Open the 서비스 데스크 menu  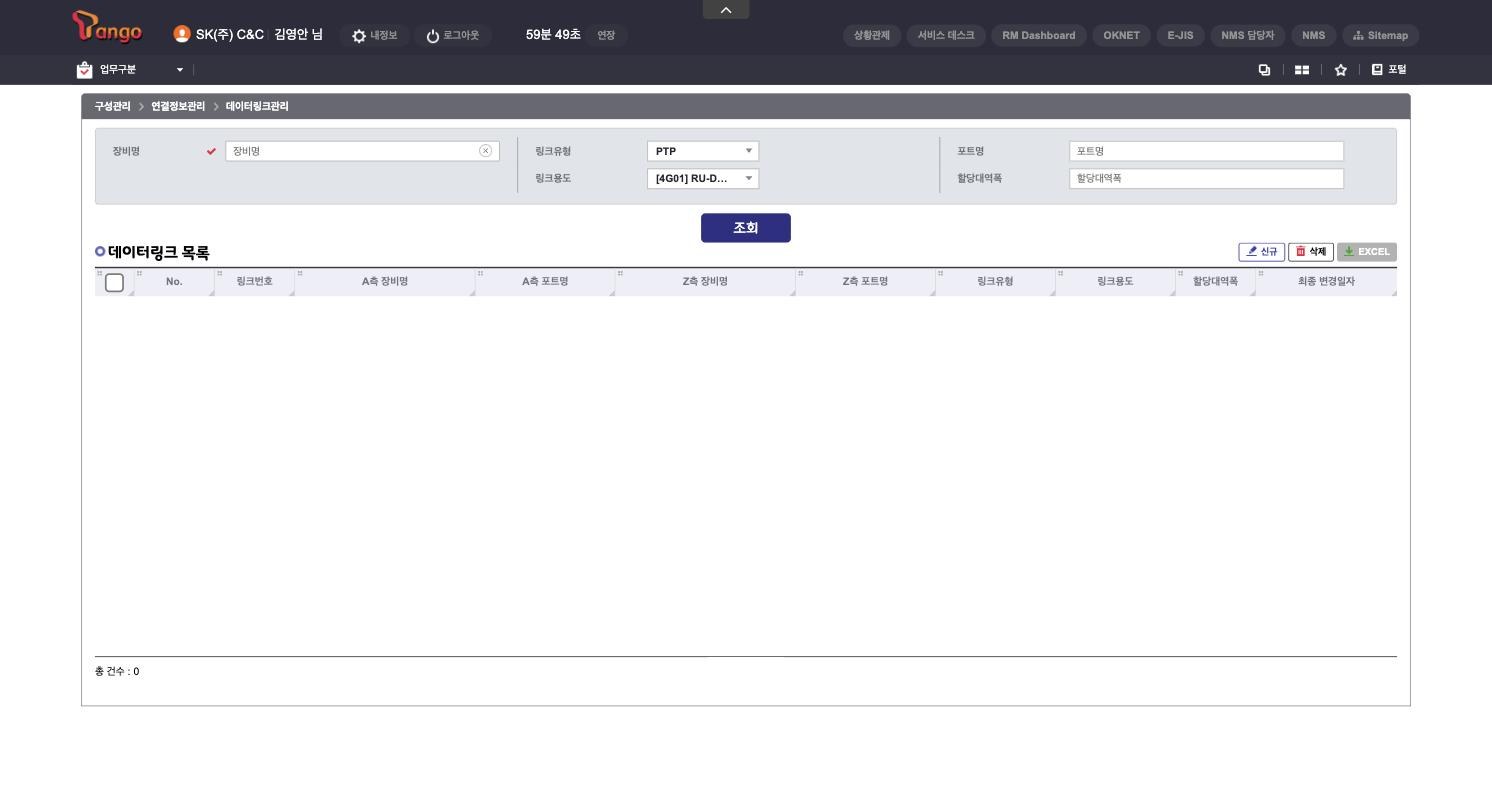946,35
